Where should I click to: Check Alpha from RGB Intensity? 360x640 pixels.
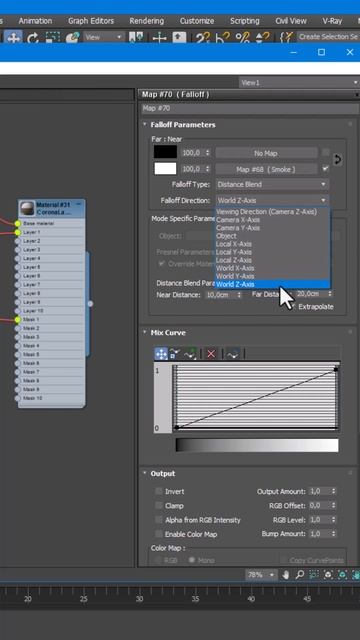point(158,520)
